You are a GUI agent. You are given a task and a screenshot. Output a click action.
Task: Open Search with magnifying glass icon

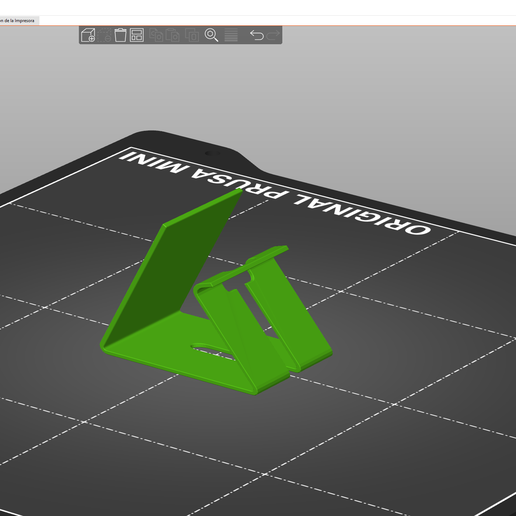pyautogui.click(x=211, y=35)
